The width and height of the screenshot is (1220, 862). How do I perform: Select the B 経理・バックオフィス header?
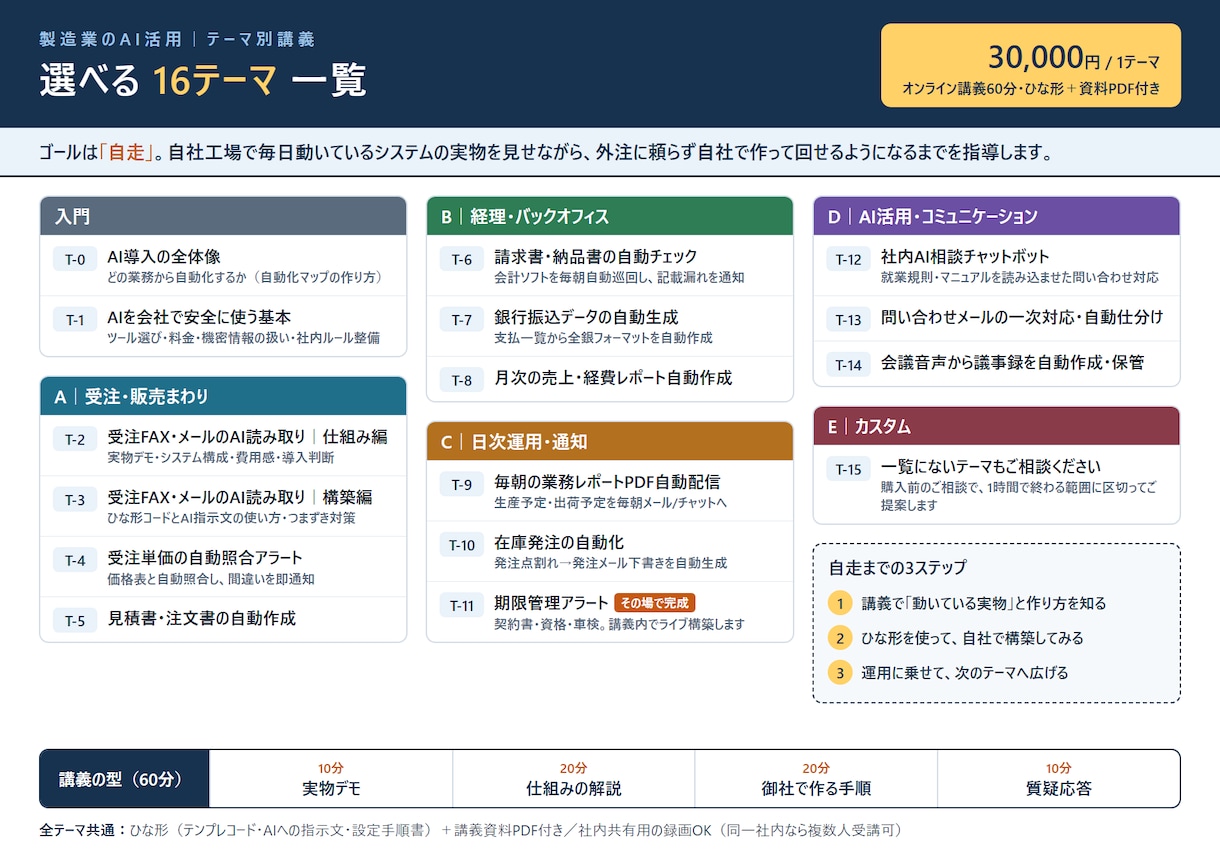pos(610,216)
